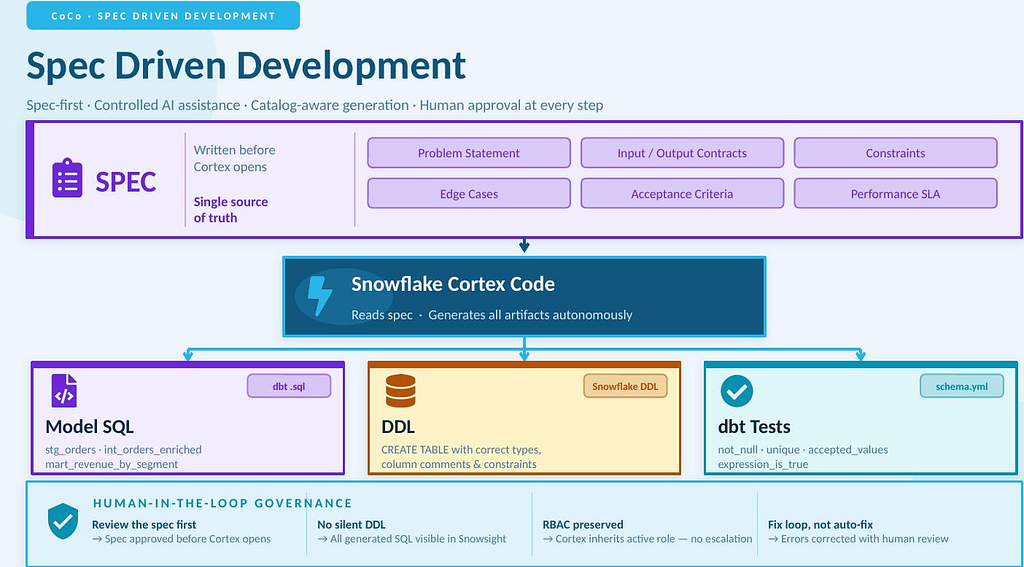Select the Problem Statement box
Viewport: 1024px width, 567px height.
pos(469,153)
